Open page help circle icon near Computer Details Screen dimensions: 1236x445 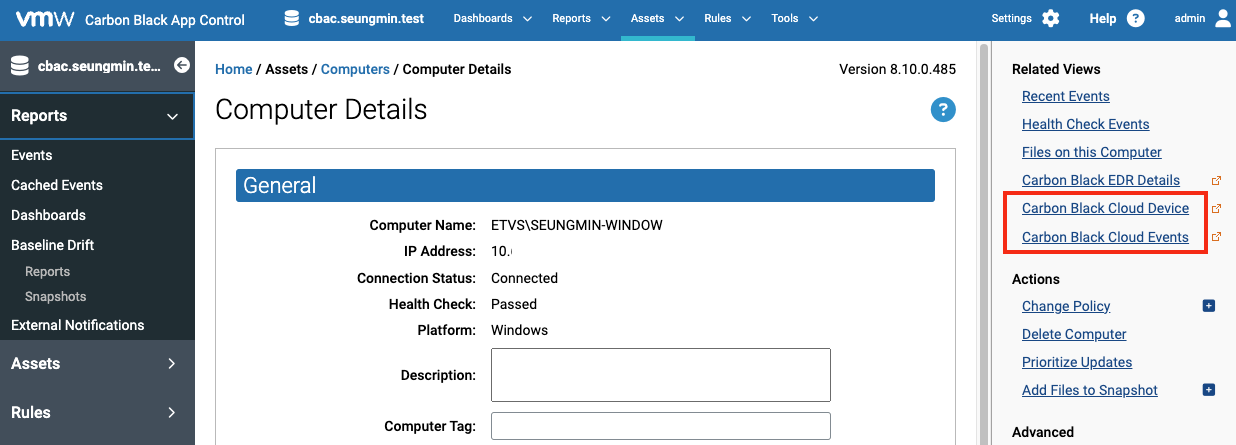(x=943, y=110)
